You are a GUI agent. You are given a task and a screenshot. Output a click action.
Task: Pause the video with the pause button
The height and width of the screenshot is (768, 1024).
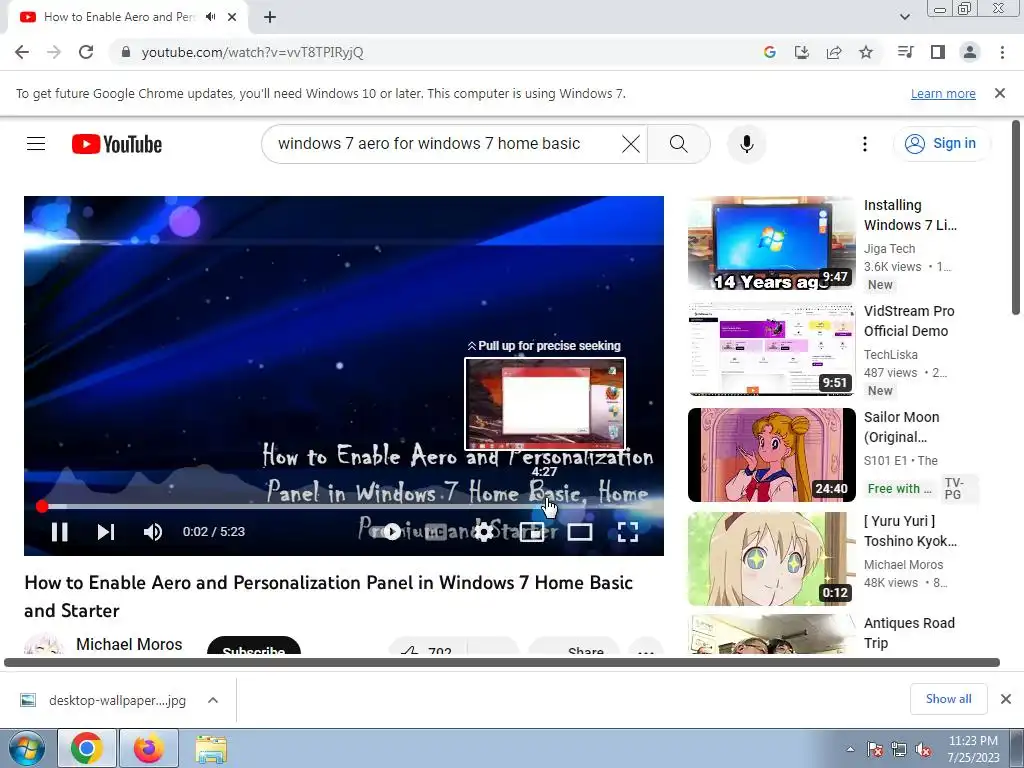coord(59,532)
